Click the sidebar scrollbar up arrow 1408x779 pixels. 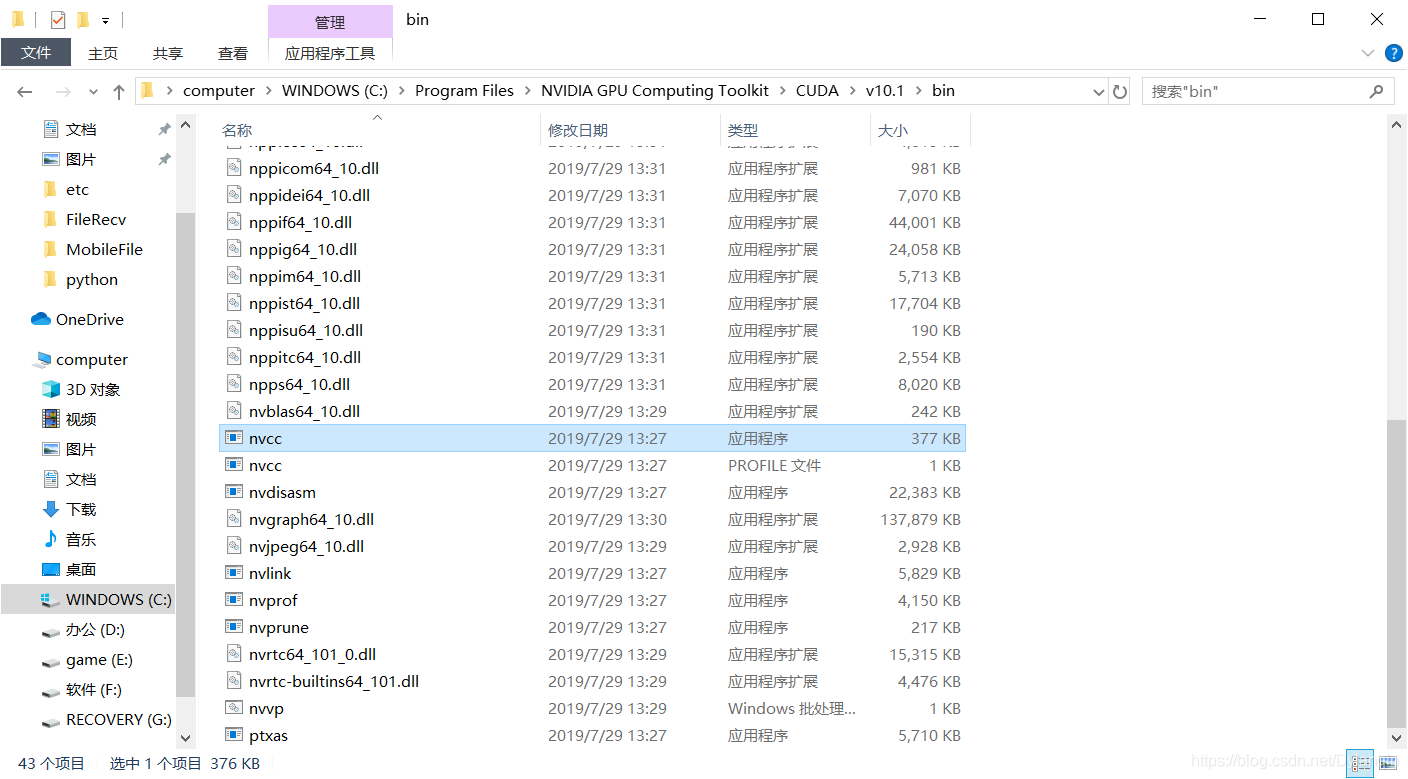(x=185, y=124)
